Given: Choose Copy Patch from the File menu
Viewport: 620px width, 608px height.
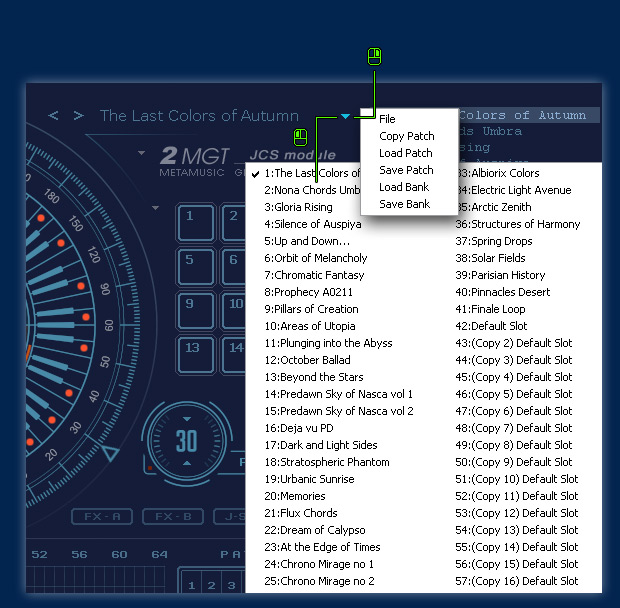Looking at the screenshot, I should (x=406, y=136).
